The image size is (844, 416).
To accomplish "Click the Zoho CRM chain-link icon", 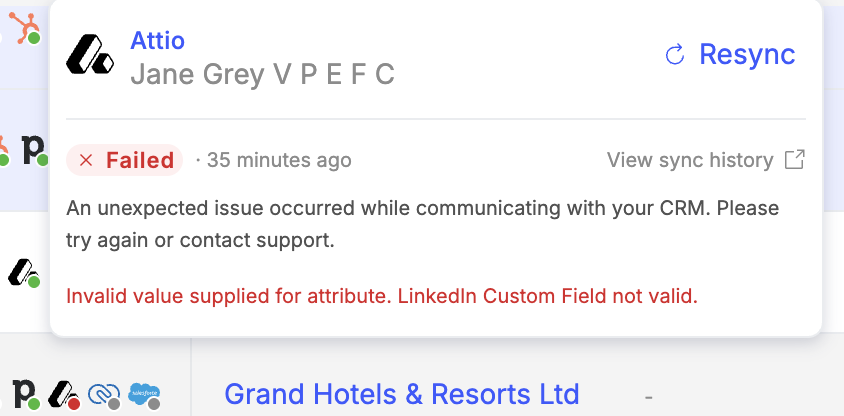I will pos(102,394).
